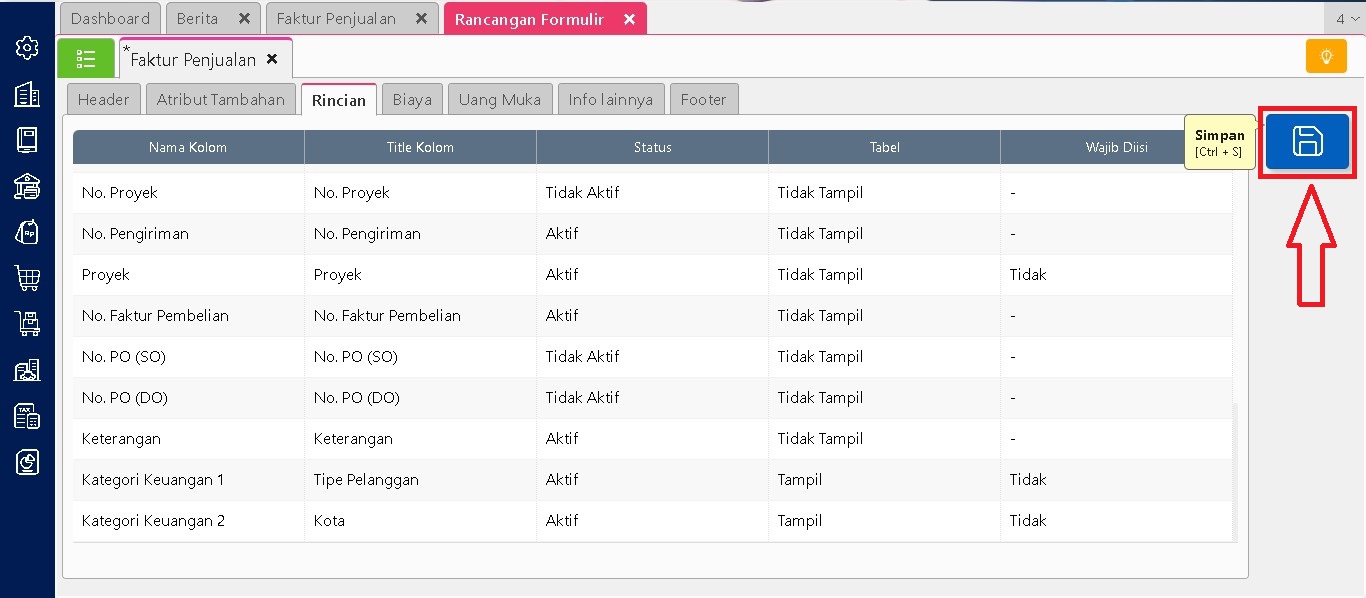Image resolution: width=1366 pixels, height=598 pixels.
Task: Open the tax calculator icon in sidebar
Action: tap(27, 416)
